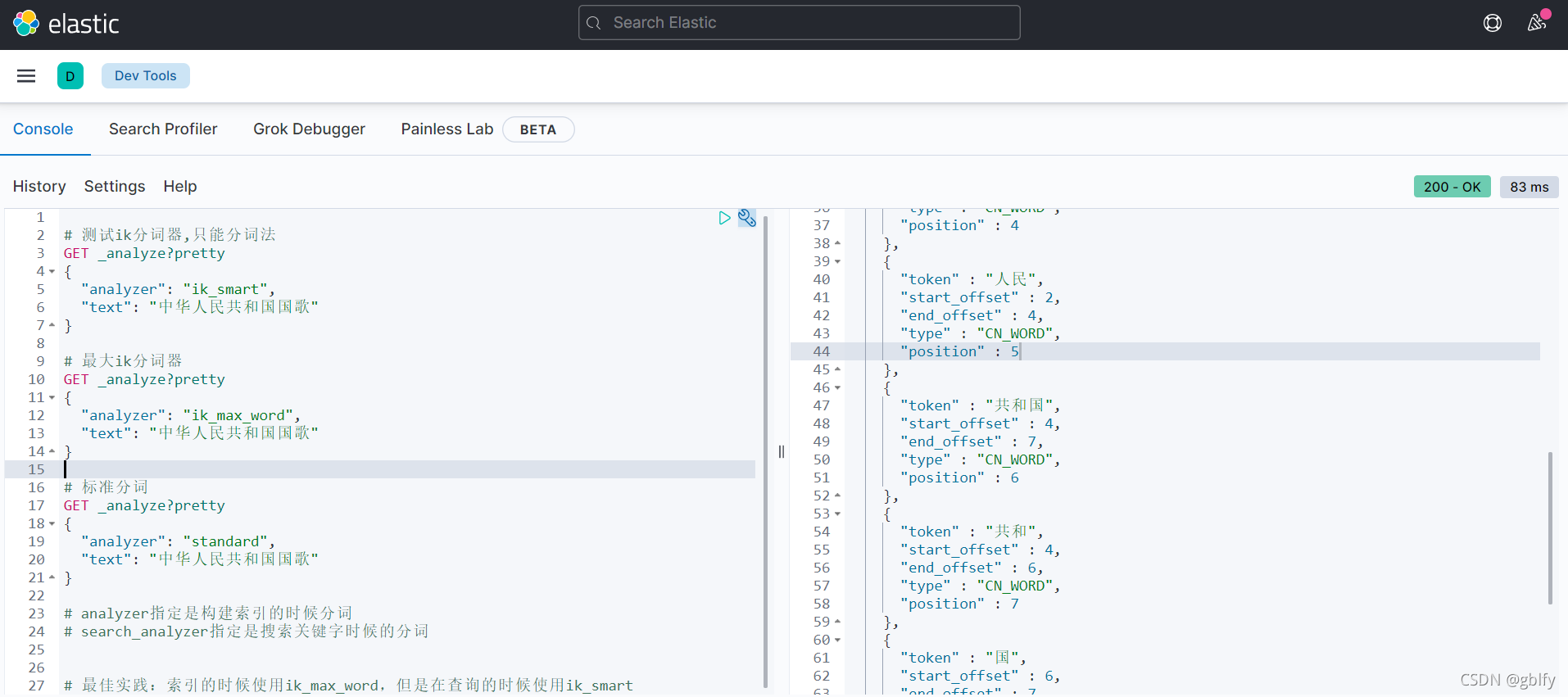Viewport: 1568px width, 697px height.
Task: Open the wrench request options
Action: [747, 218]
